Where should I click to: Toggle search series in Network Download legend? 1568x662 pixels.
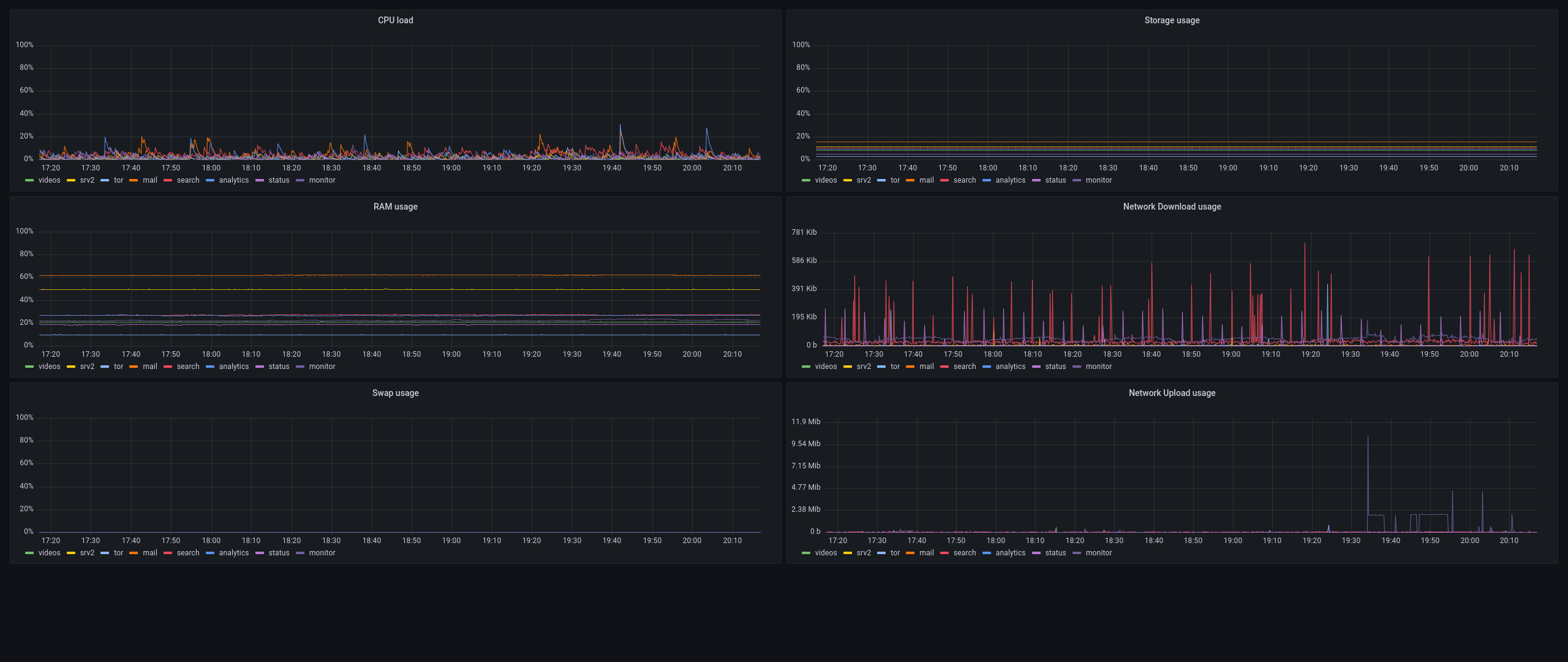tap(964, 367)
